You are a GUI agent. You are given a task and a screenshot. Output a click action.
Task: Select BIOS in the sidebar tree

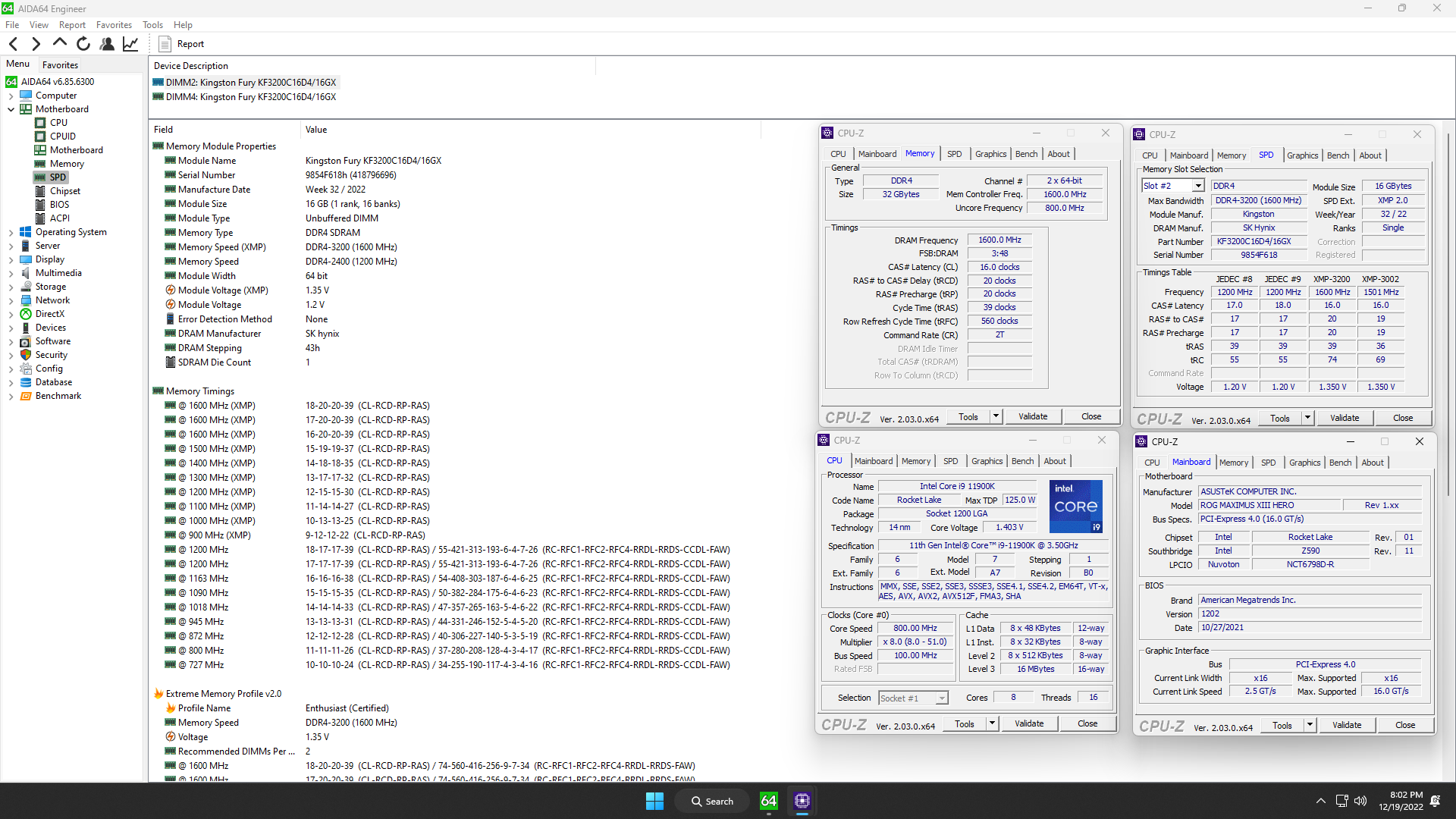coord(59,205)
